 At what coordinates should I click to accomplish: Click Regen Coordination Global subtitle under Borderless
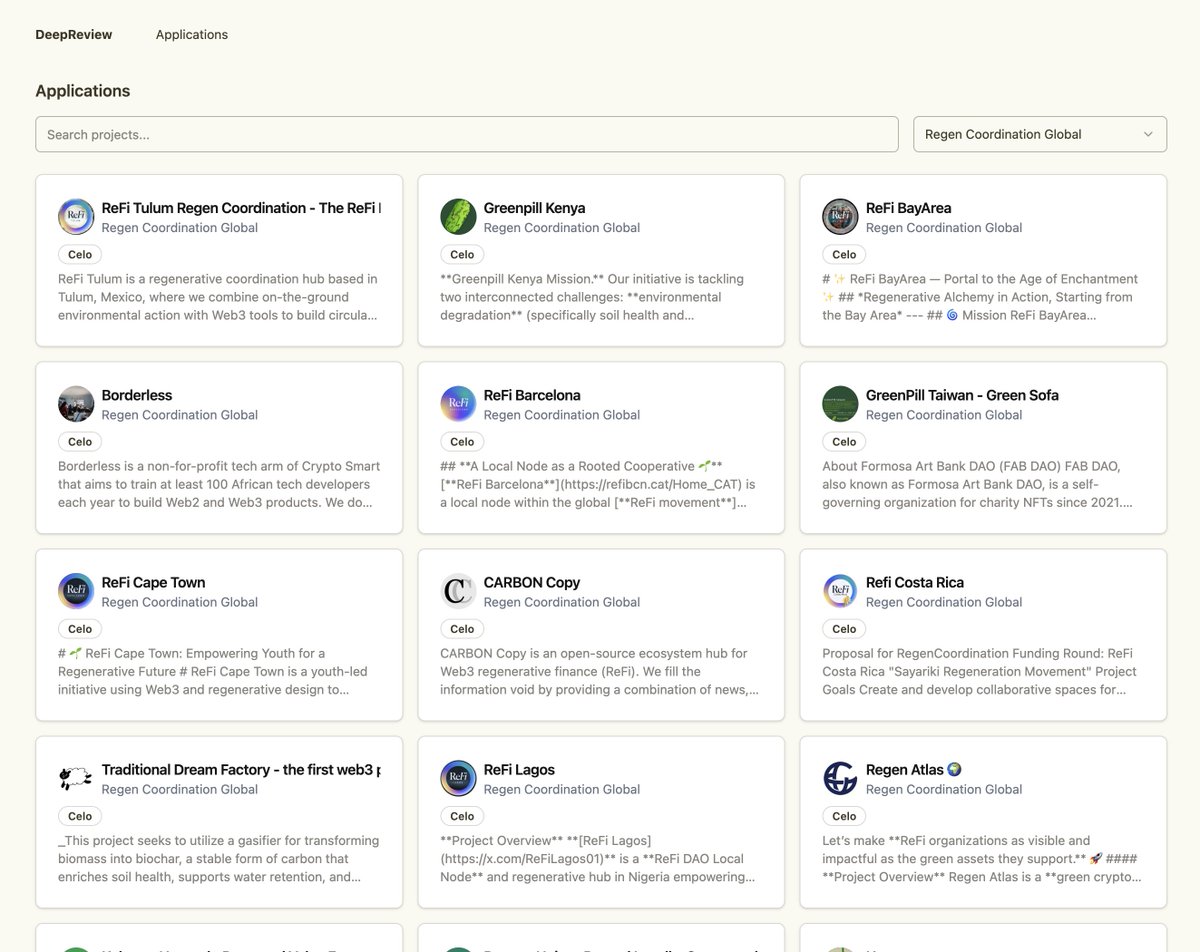pyautogui.click(x=180, y=415)
